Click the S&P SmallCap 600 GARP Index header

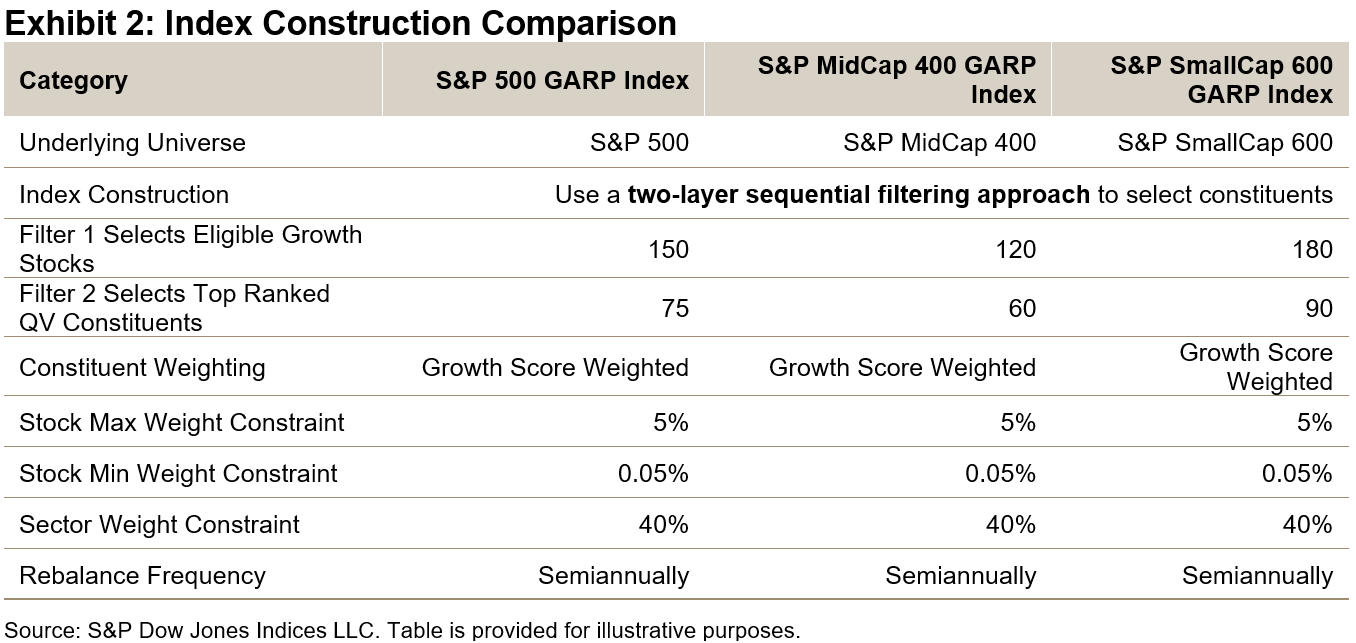1221,80
